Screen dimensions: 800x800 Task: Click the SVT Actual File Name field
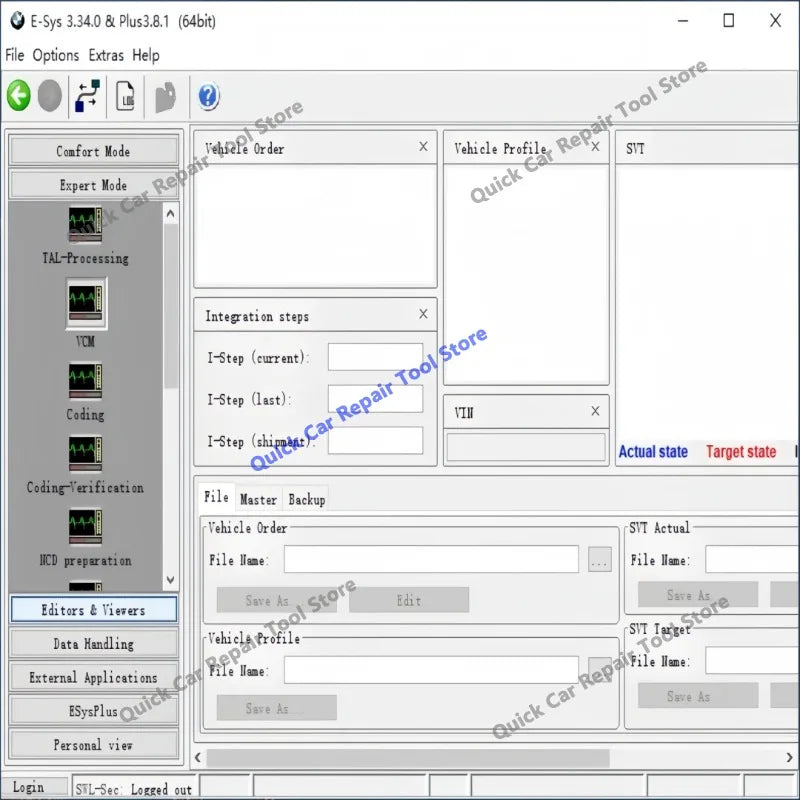pos(753,559)
